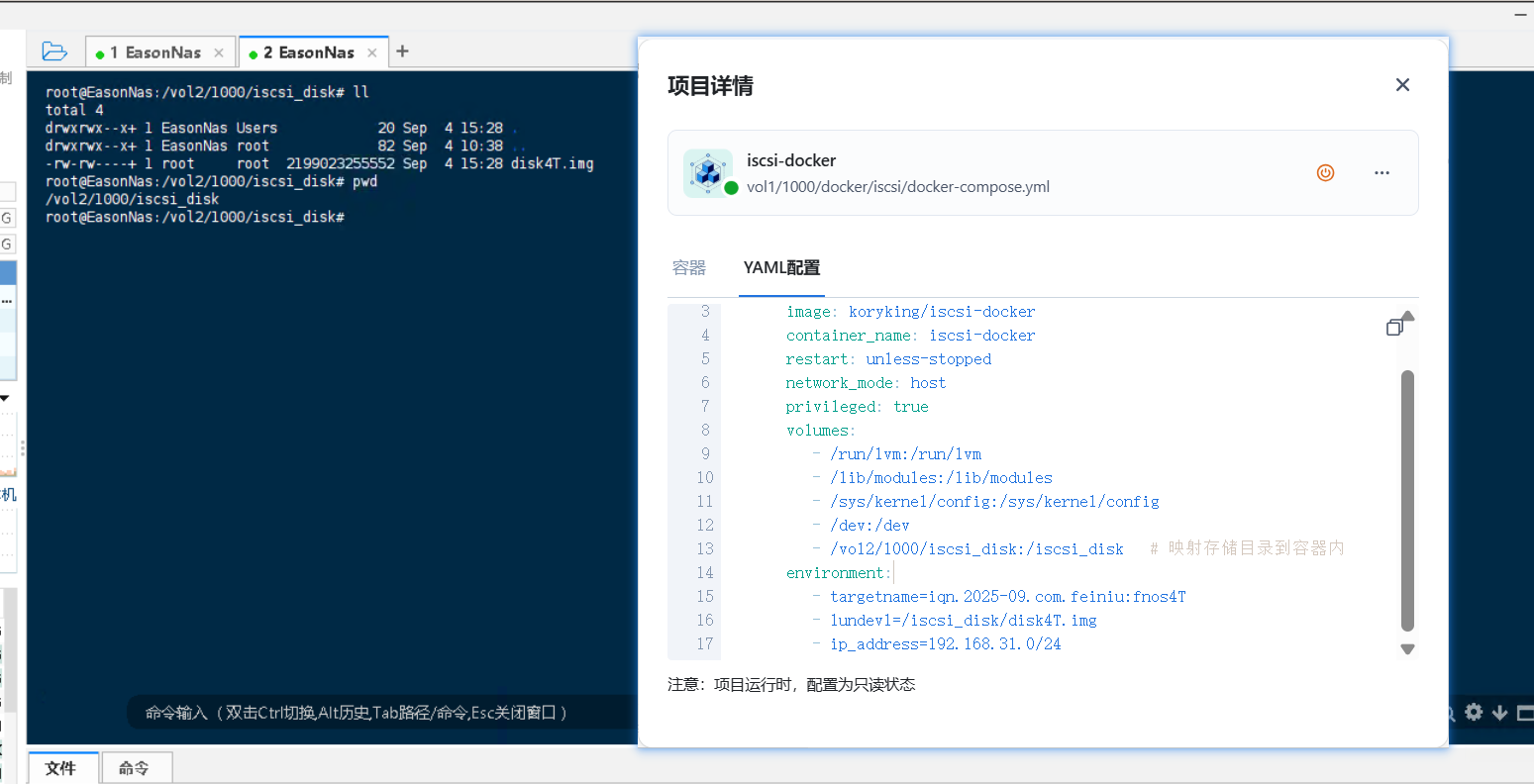This screenshot has width=1534, height=784.
Task: Add a new terminal tab with plus
Action: pyautogui.click(x=402, y=51)
